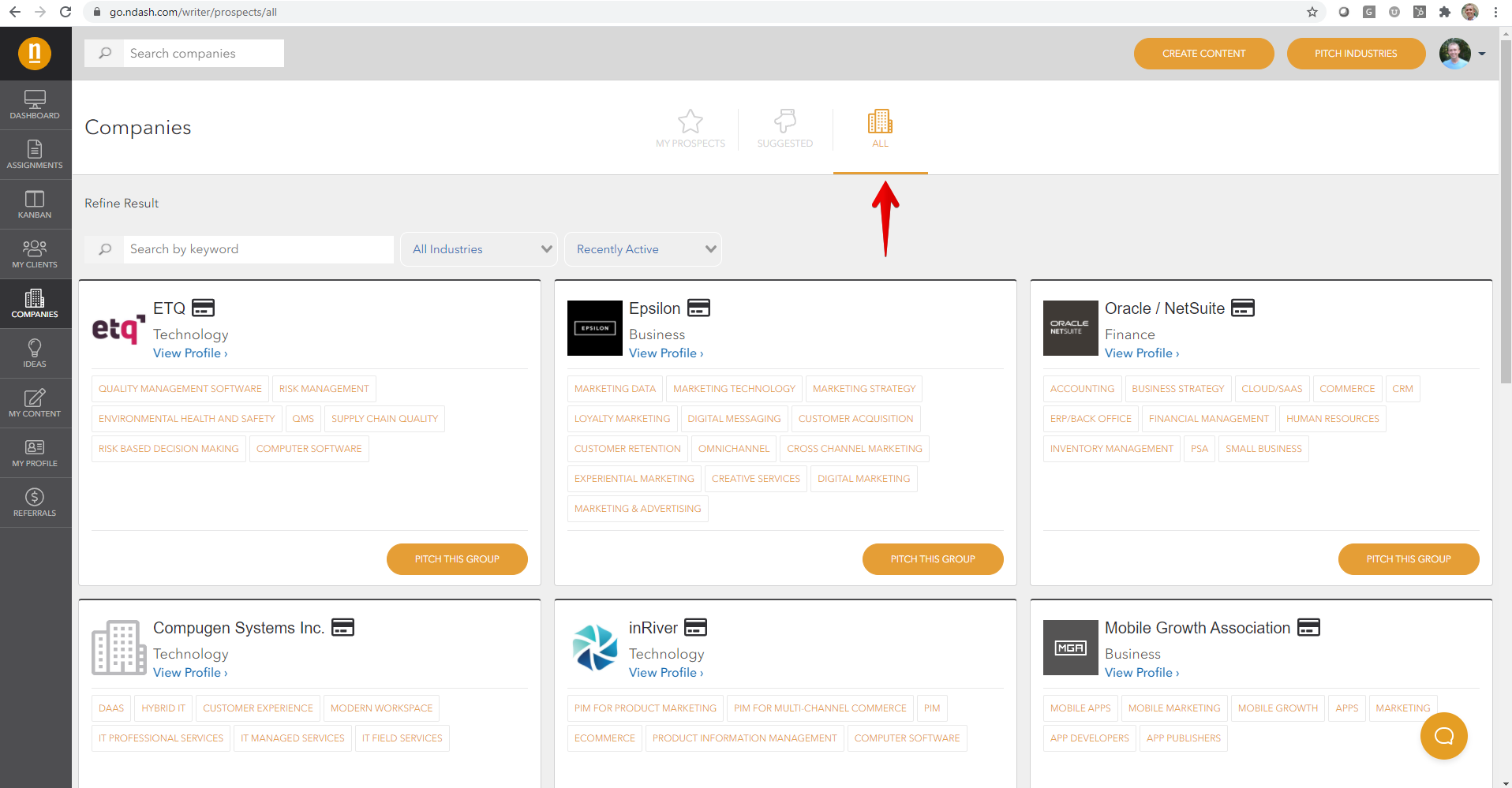
Task: Select the My Content sidebar icon
Action: (35, 402)
